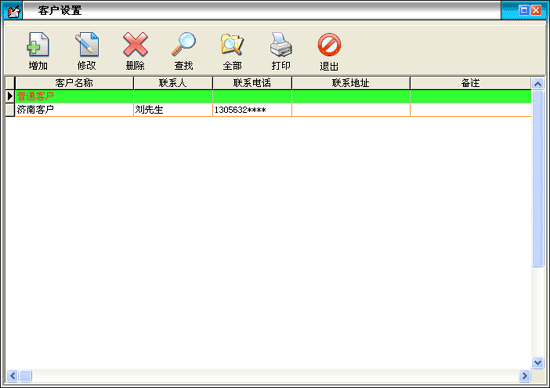550x388 pixels.
Task: Click the 联系地址 column header
Action: pyautogui.click(x=351, y=83)
